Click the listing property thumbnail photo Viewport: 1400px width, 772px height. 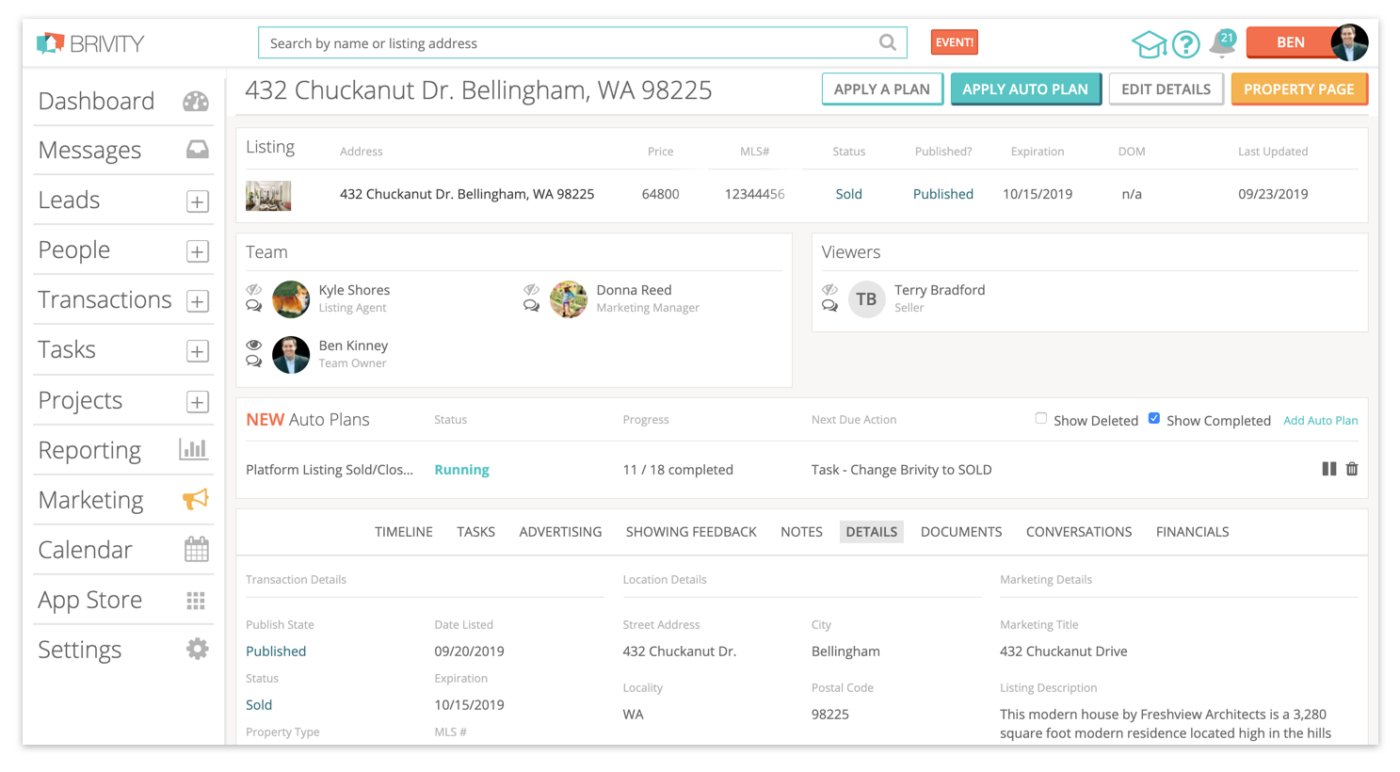point(267,194)
